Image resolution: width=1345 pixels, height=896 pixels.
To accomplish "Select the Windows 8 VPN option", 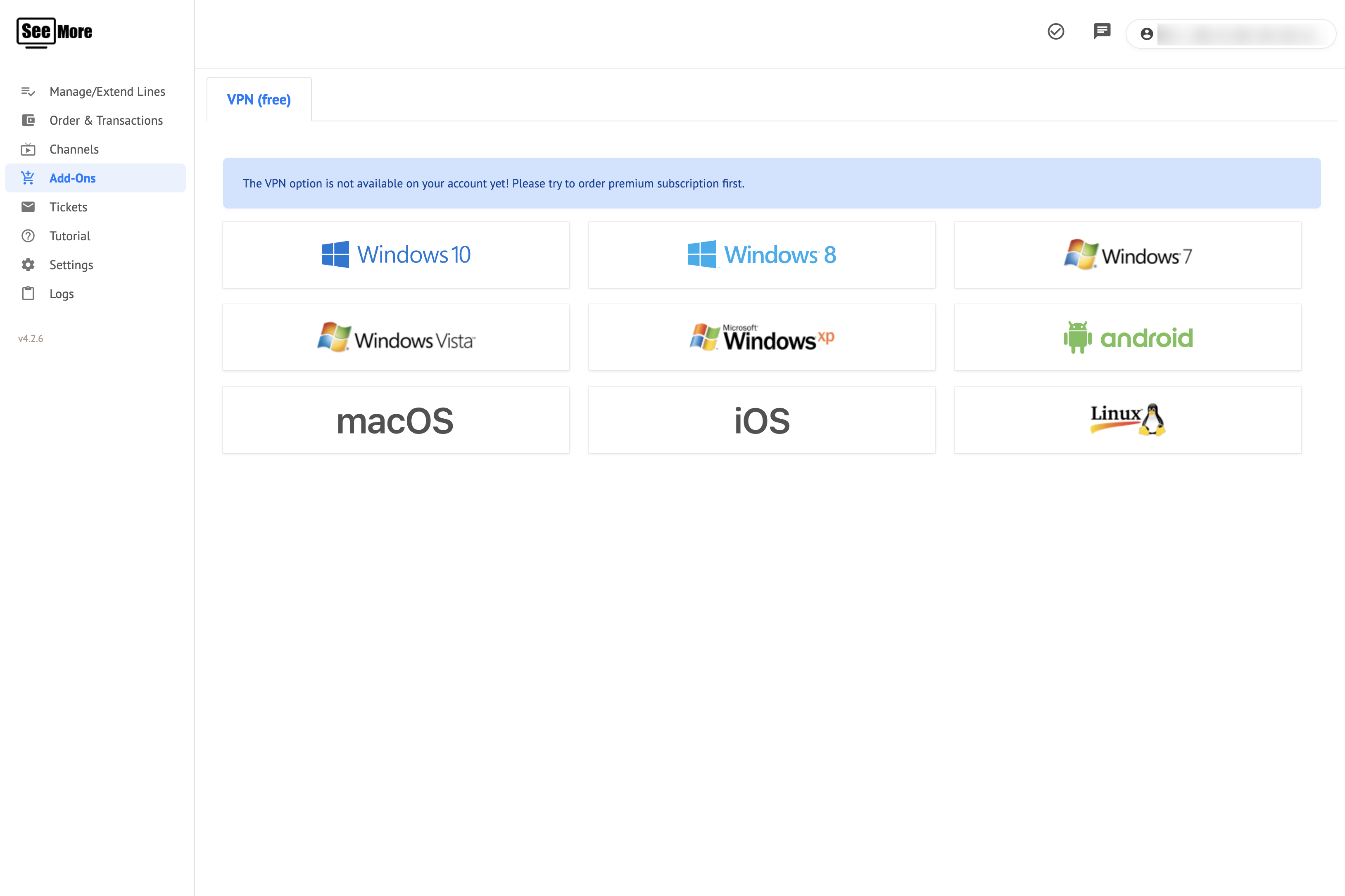I will click(761, 255).
